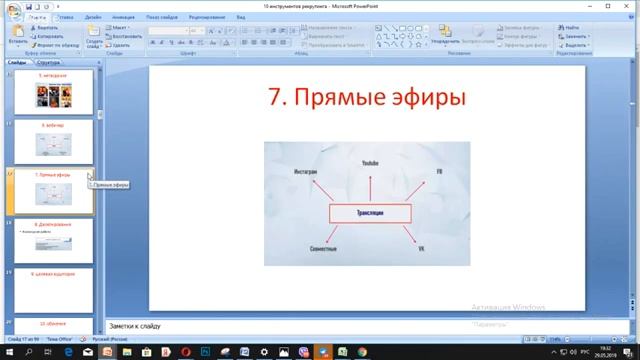Expand the shapes gallery
The image size is (640, 360).
point(426,44)
